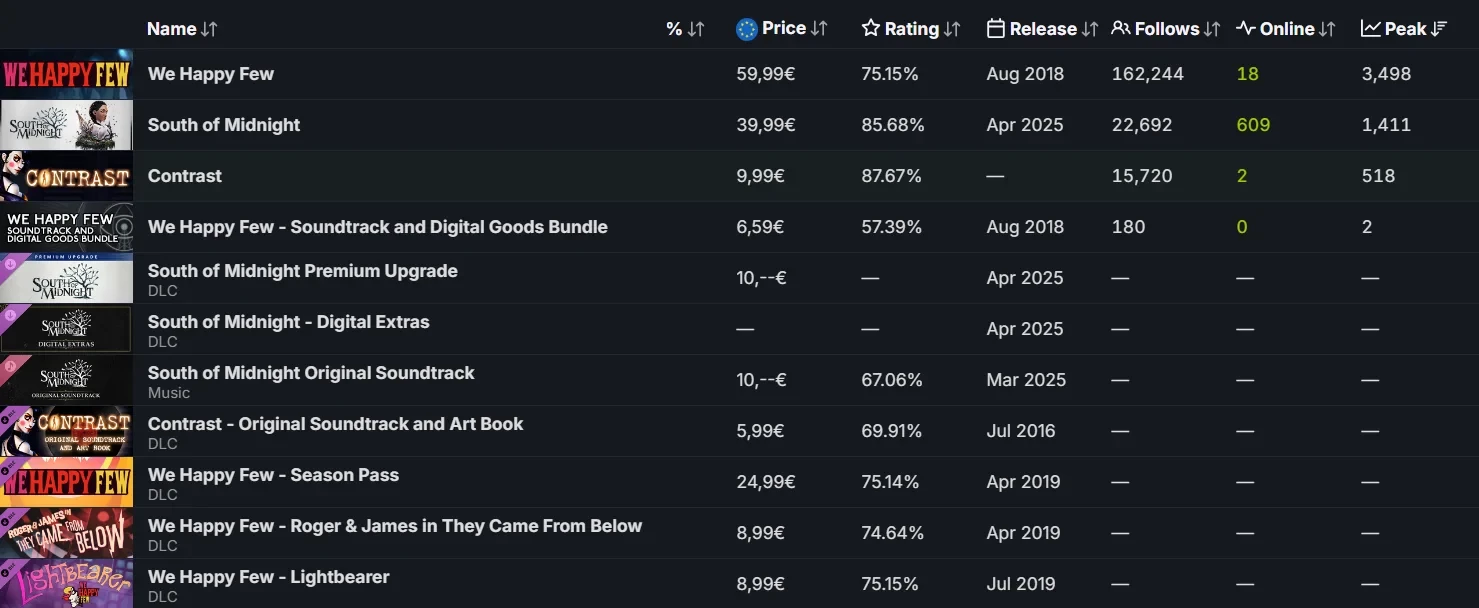Open the Contrast game title link
Image resolution: width=1479 pixels, height=608 pixels.
pyautogui.click(x=185, y=176)
